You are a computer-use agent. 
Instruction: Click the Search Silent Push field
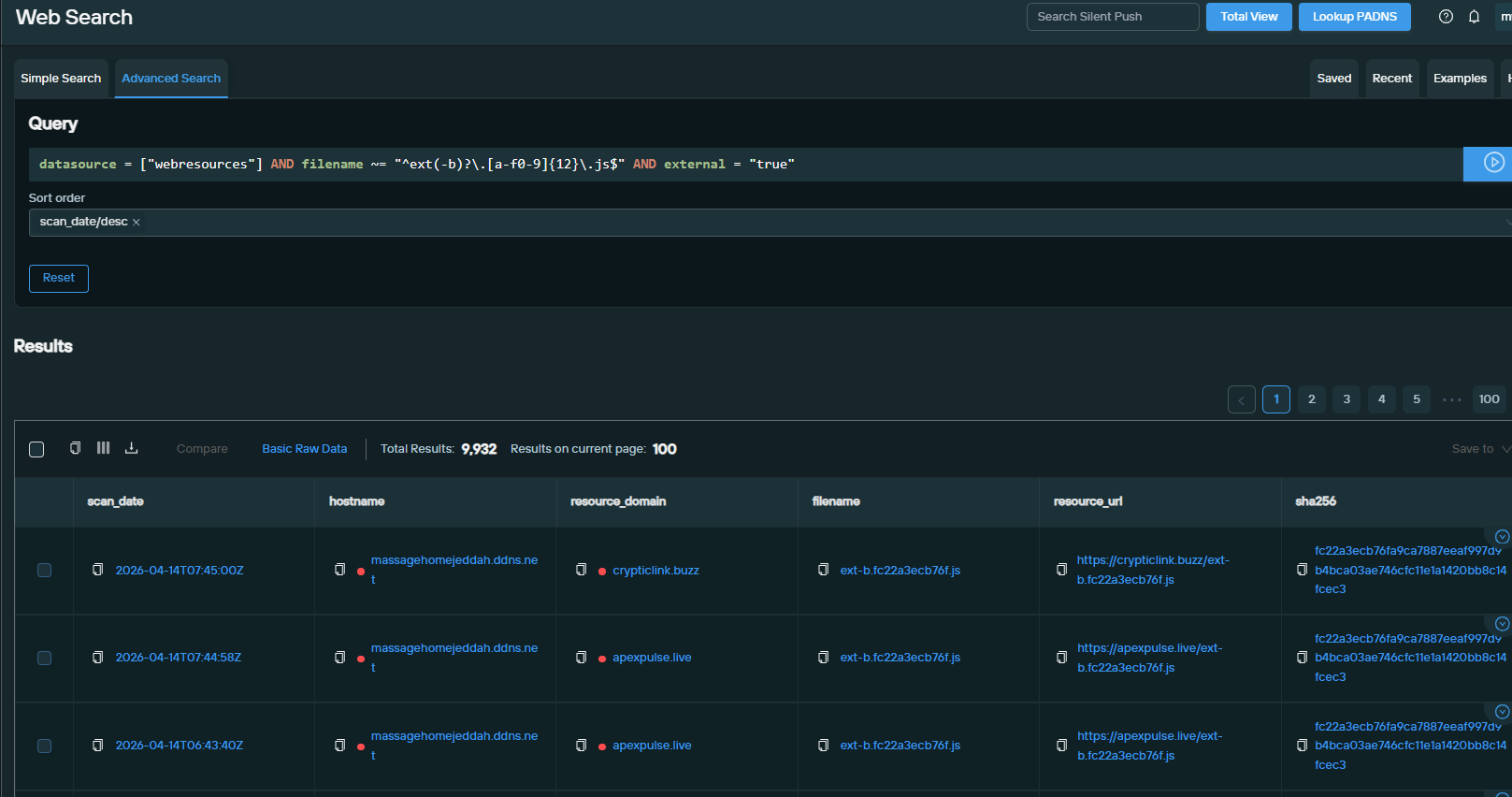pos(1113,17)
